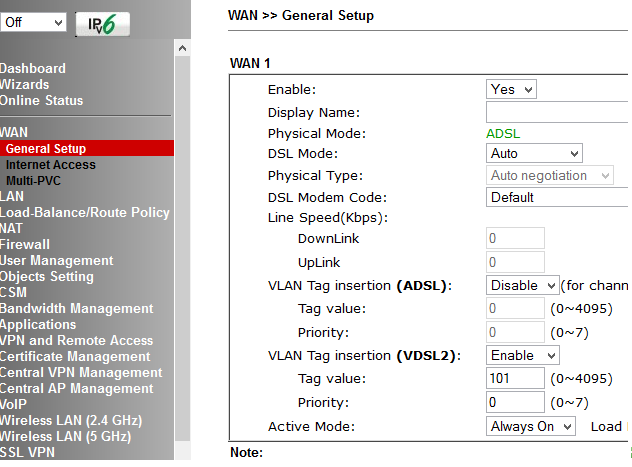The image size is (632, 467).
Task: Open Multi-PVC submenu item
Action: tap(34, 180)
